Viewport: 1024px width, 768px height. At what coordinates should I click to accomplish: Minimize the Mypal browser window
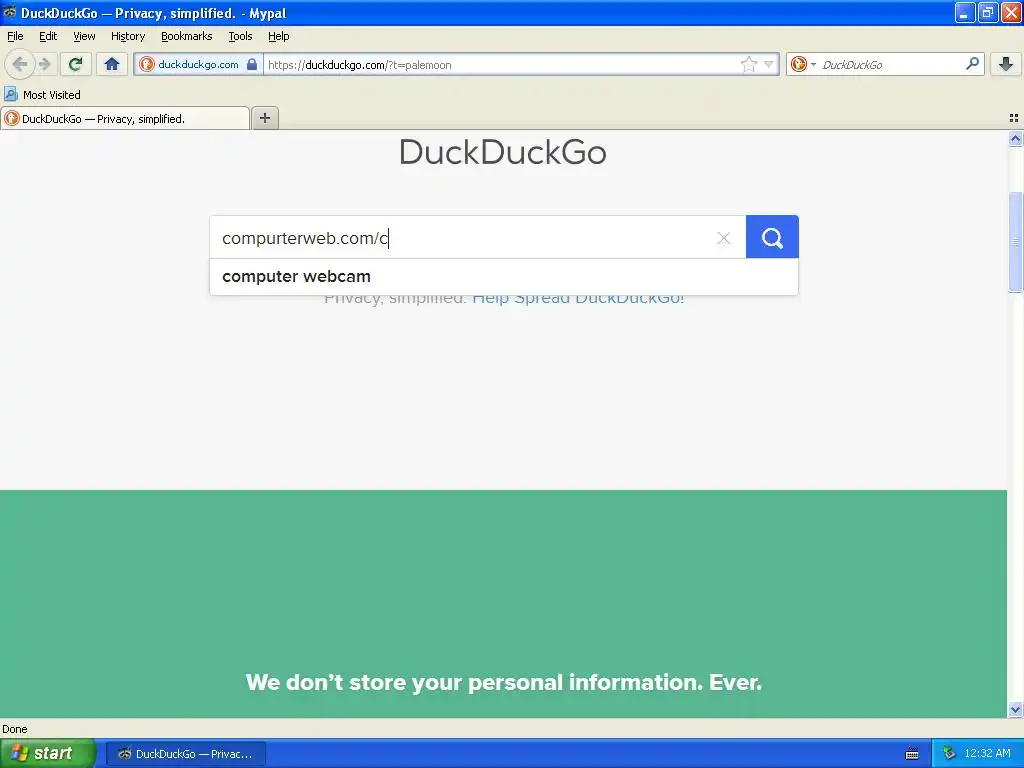pos(965,12)
